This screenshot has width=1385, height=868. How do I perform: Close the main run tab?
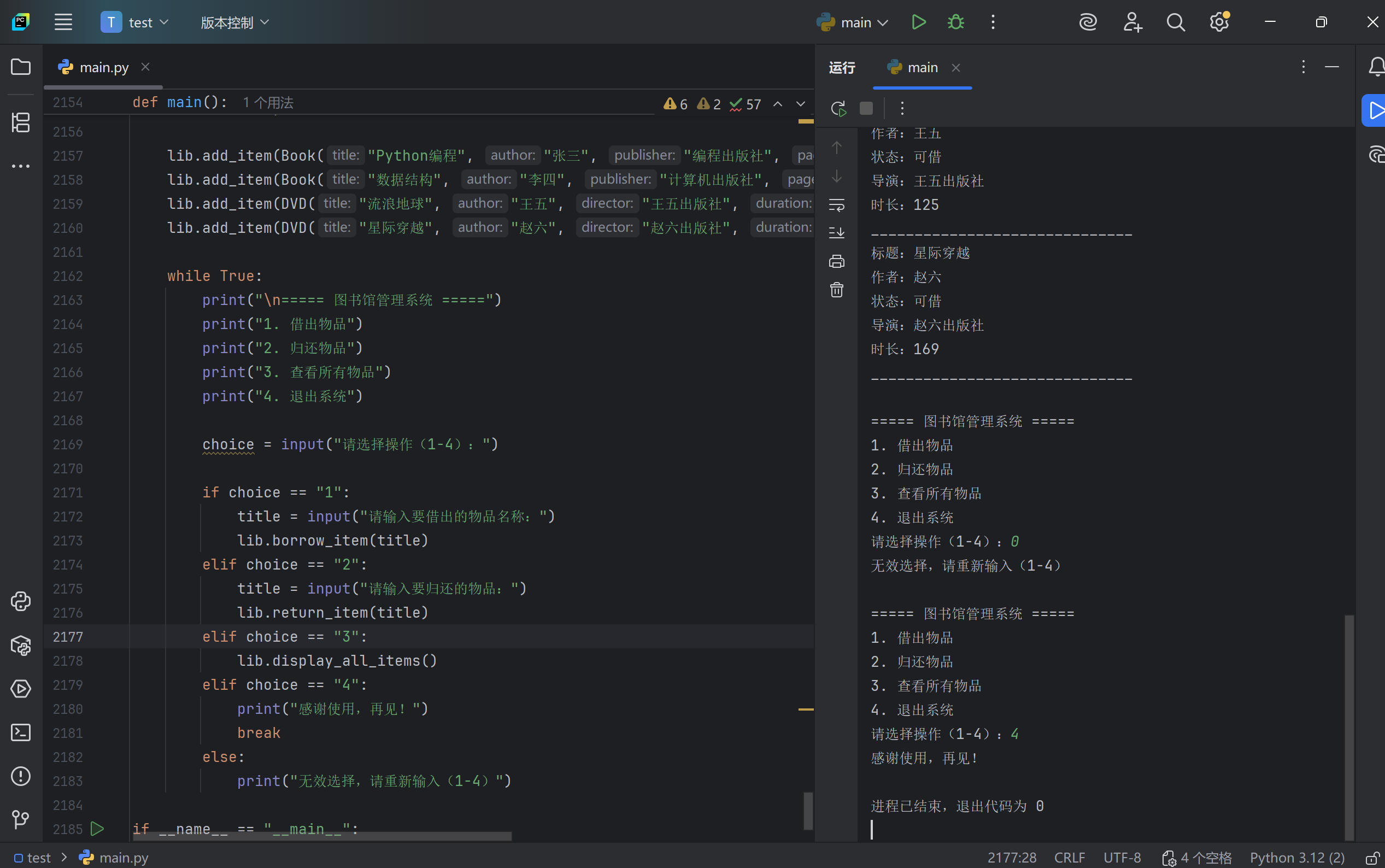(955, 68)
